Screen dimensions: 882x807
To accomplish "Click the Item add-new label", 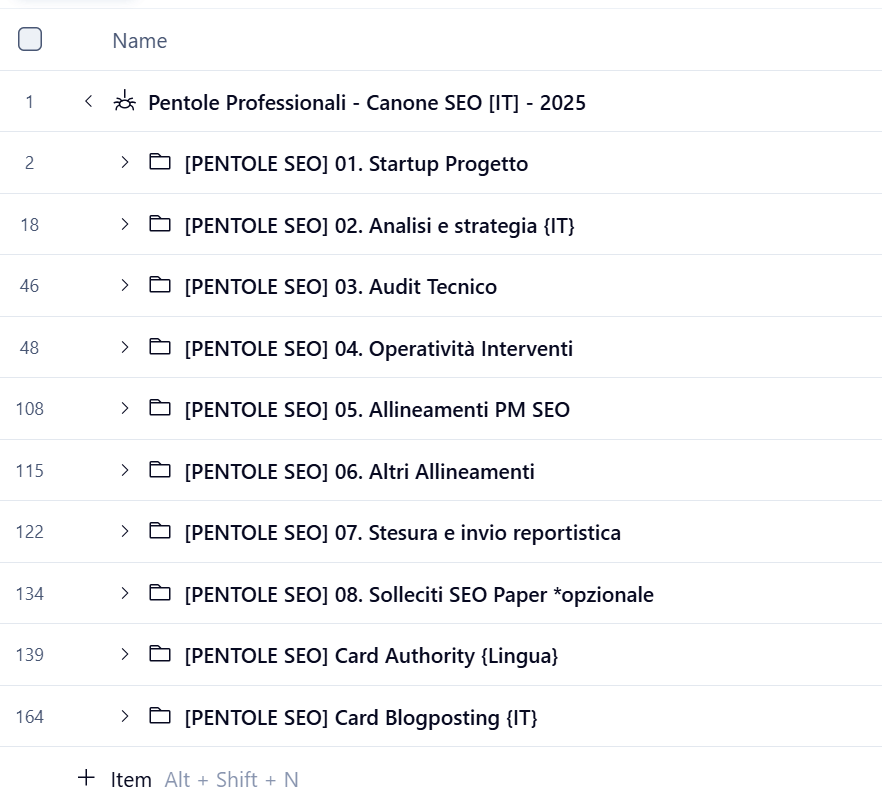I will click(131, 780).
